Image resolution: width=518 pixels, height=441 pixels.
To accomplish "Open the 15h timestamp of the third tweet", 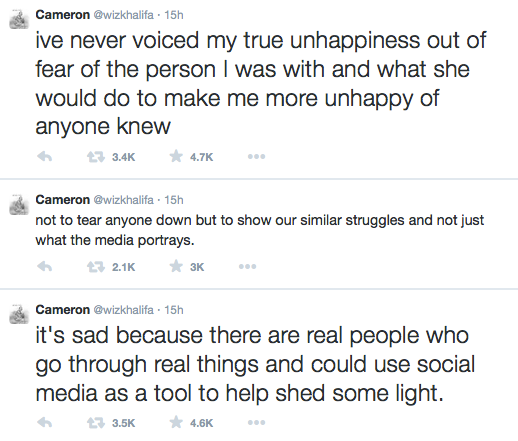I will (x=174, y=310).
